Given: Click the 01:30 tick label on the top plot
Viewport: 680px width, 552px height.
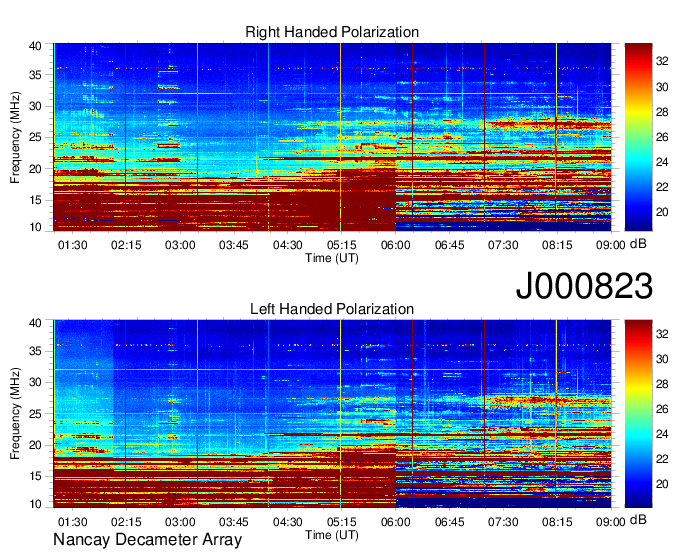Looking at the screenshot, I should [x=72, y=245].
